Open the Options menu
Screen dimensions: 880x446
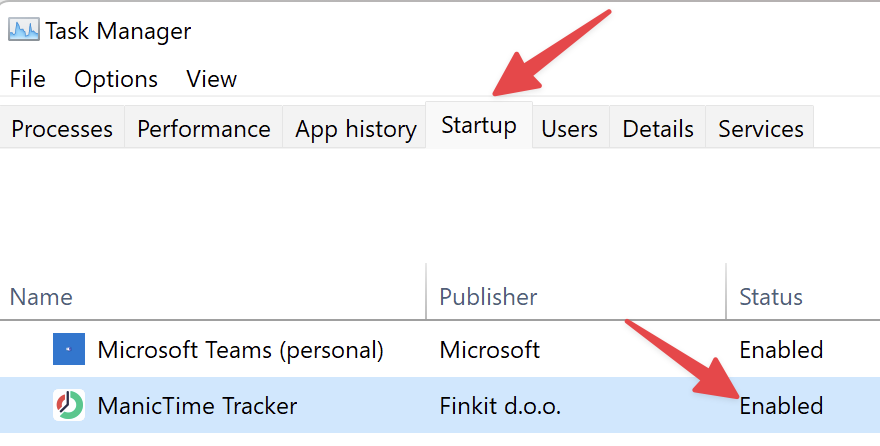pyautogui.click(x=116, y=79)
